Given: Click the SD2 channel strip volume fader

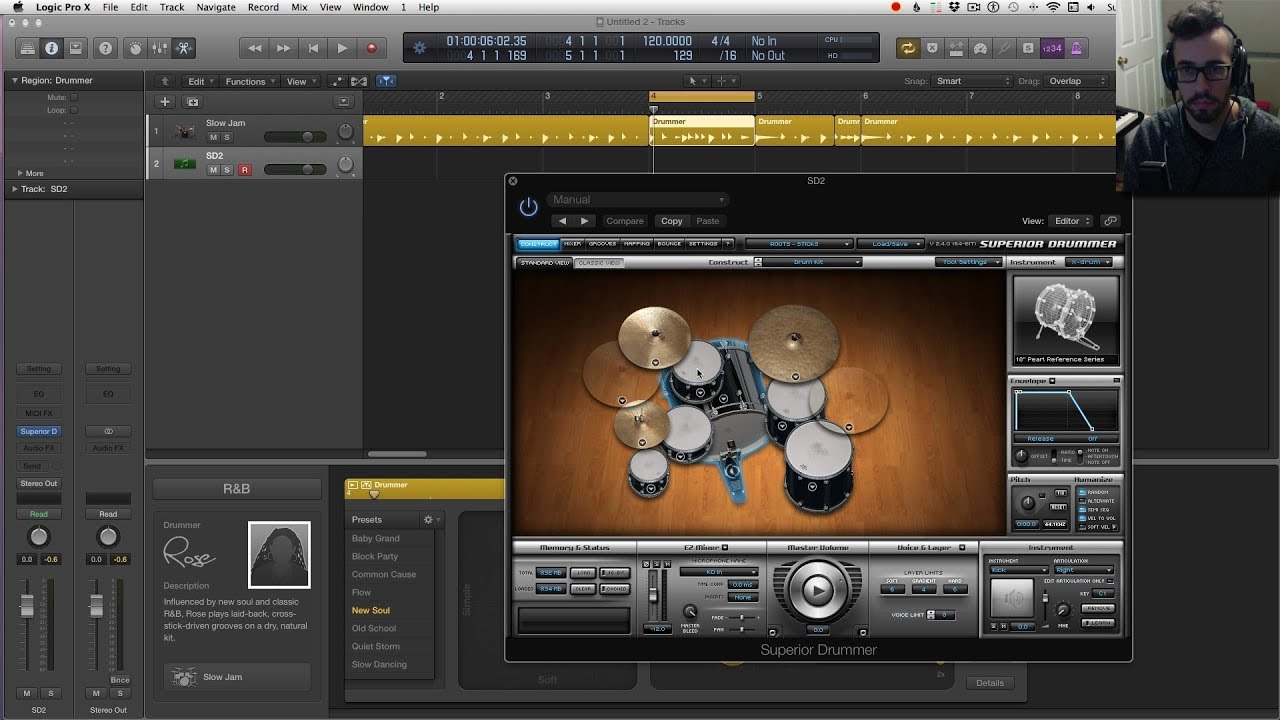Looking at the screenshot, I should tap(27, 607).
